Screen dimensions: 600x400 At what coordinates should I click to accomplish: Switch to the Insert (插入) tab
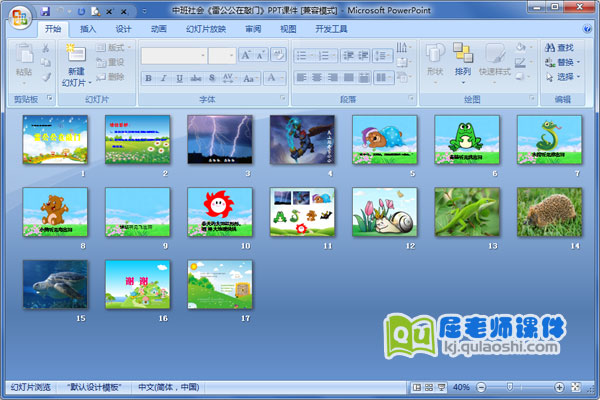point(88,29)
